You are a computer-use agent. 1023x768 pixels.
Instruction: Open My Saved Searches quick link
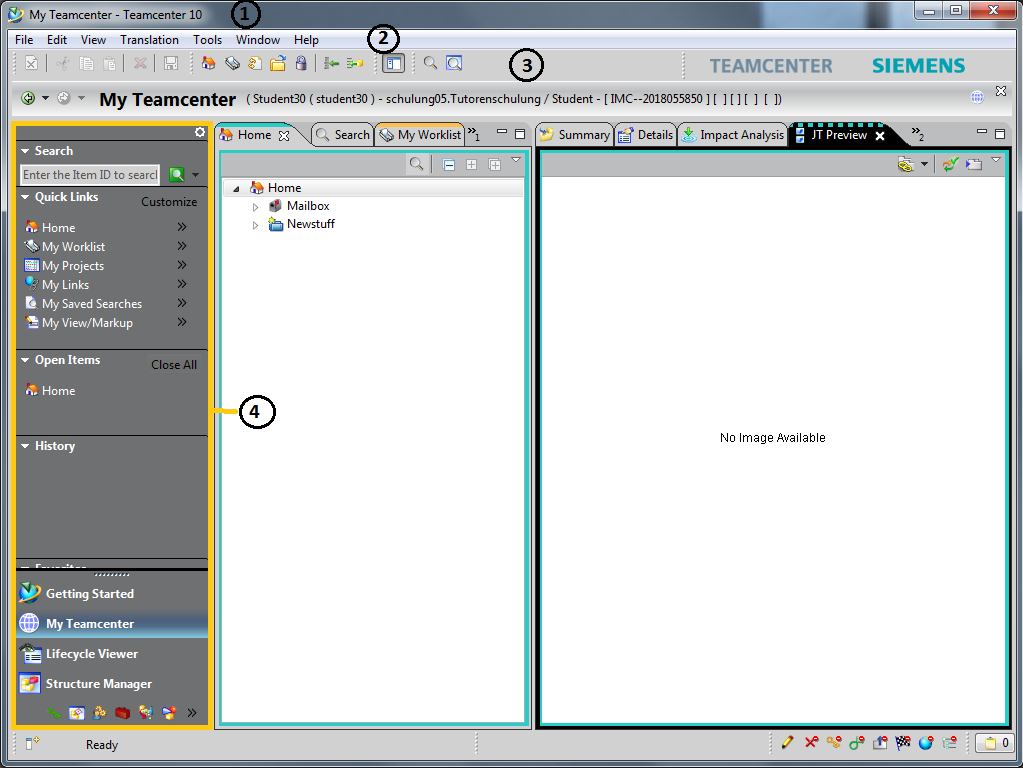(91, 303)
